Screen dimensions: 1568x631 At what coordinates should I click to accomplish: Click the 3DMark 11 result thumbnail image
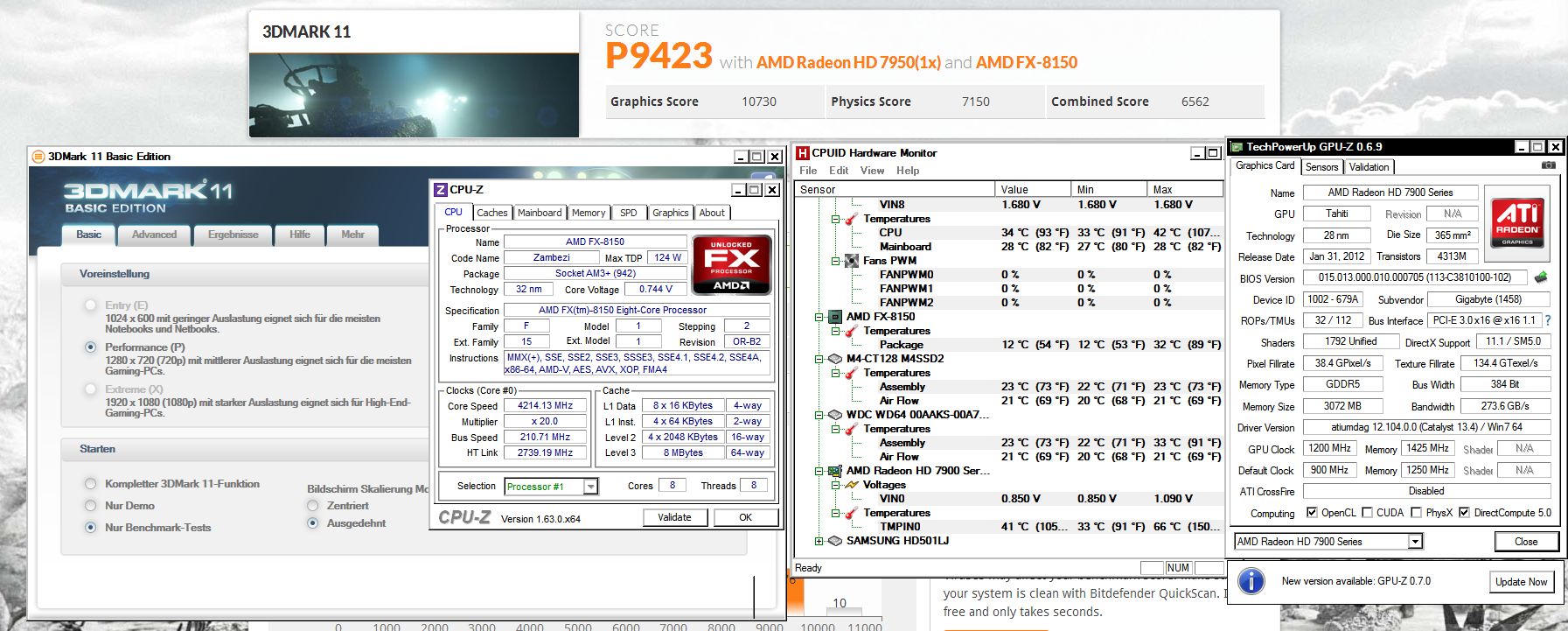[x=414, y=95]
